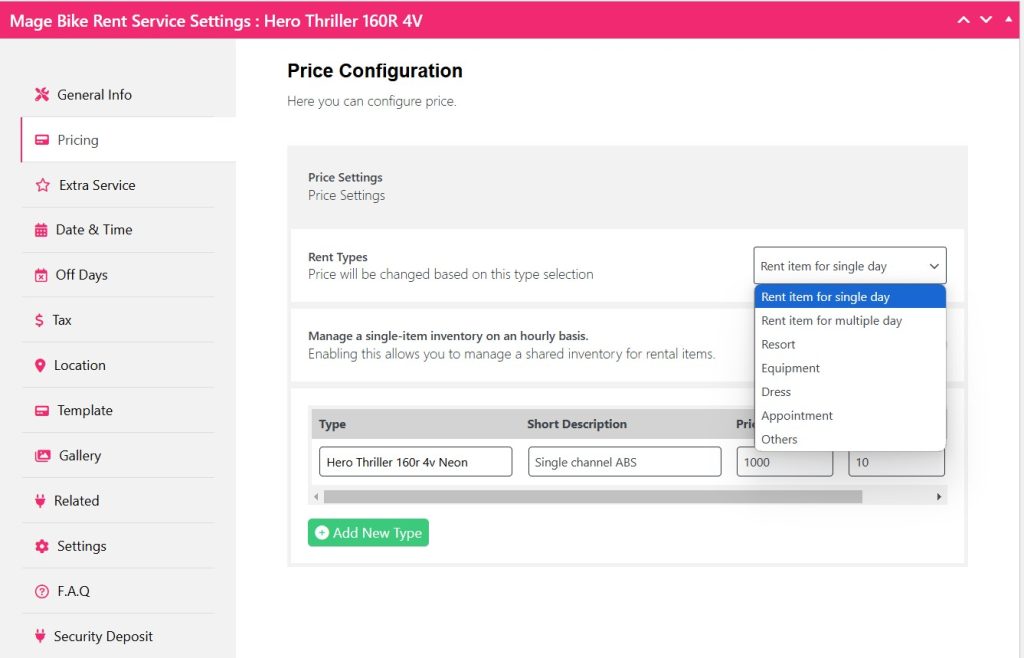Click the Tax dollar sign icon
The width and height of the screenshot is (1024, 658).
pyautogui.click(x=39, y=320)
